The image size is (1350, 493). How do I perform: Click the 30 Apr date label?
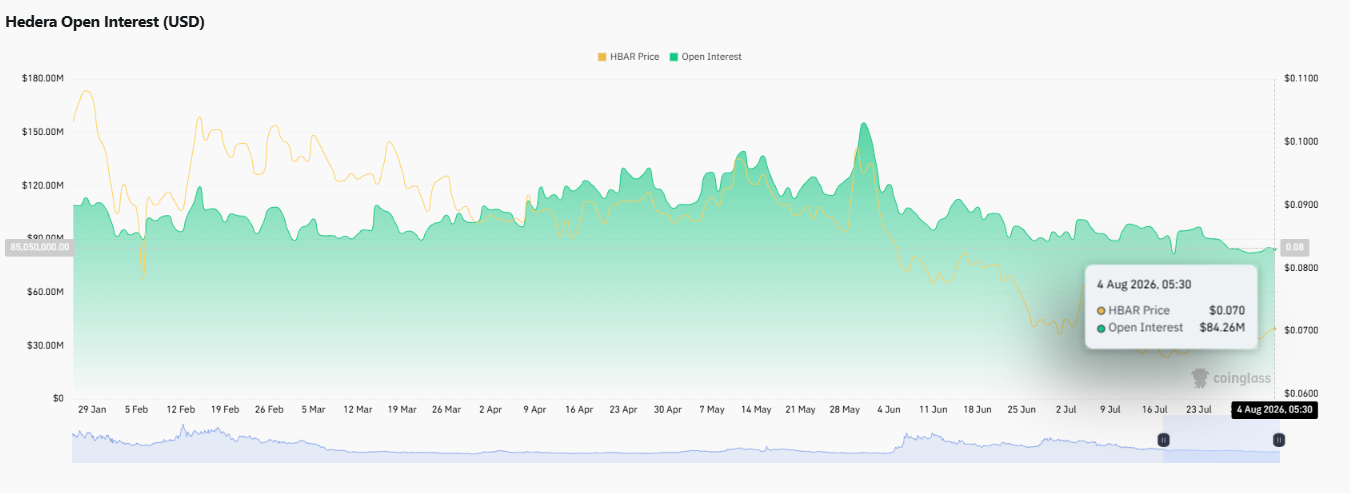tap(668, 410)
